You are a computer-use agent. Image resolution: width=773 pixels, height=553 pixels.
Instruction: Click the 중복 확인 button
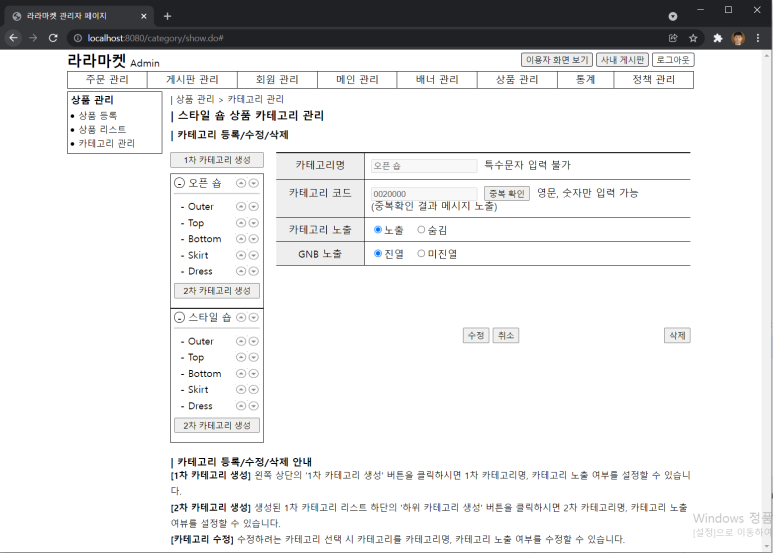(507, 193)
